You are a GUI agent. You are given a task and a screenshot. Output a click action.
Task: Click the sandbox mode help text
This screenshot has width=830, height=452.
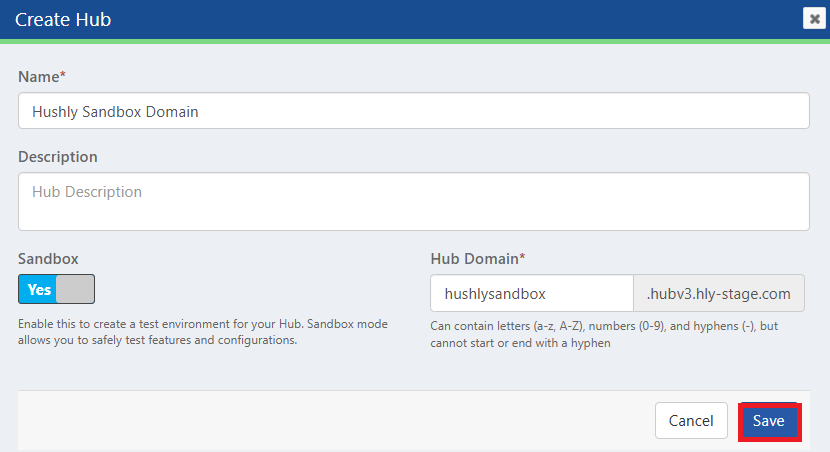point(203,332)
